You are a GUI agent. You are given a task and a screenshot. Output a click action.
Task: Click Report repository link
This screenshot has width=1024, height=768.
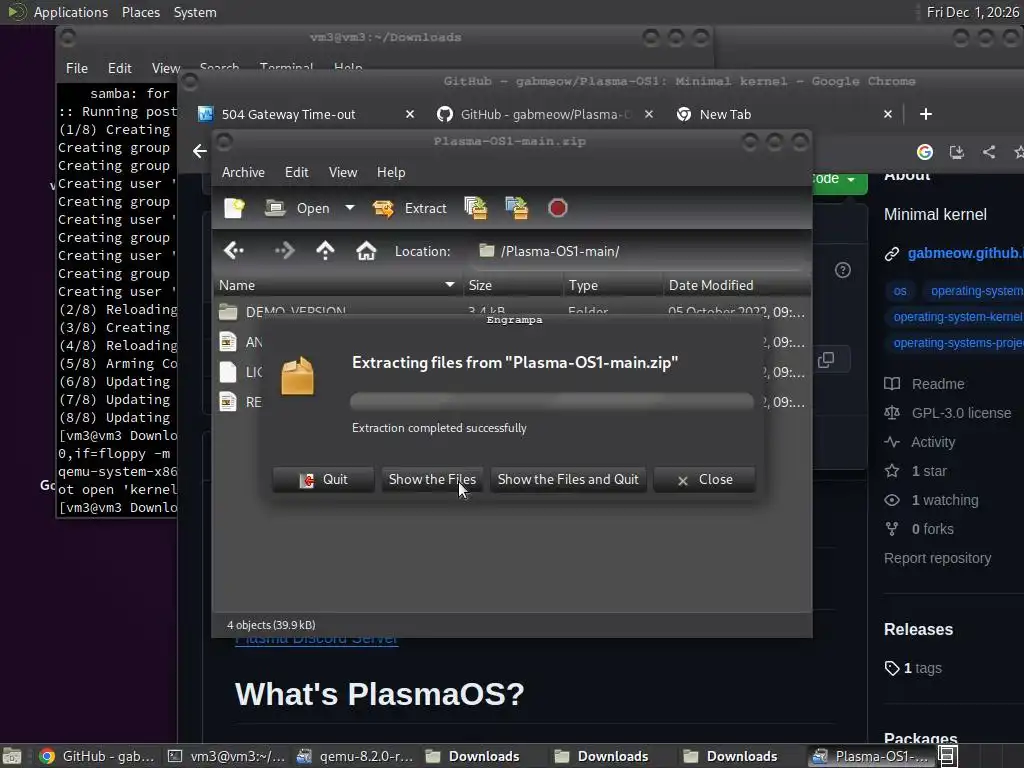click(937, 558)
